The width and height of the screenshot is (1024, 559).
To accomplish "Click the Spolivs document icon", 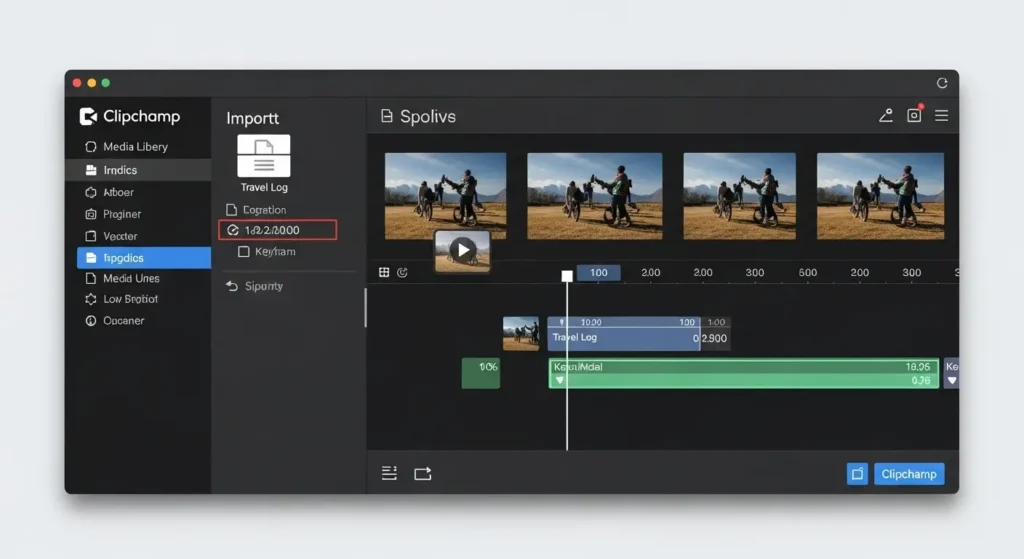I will (x=387, y=116).
